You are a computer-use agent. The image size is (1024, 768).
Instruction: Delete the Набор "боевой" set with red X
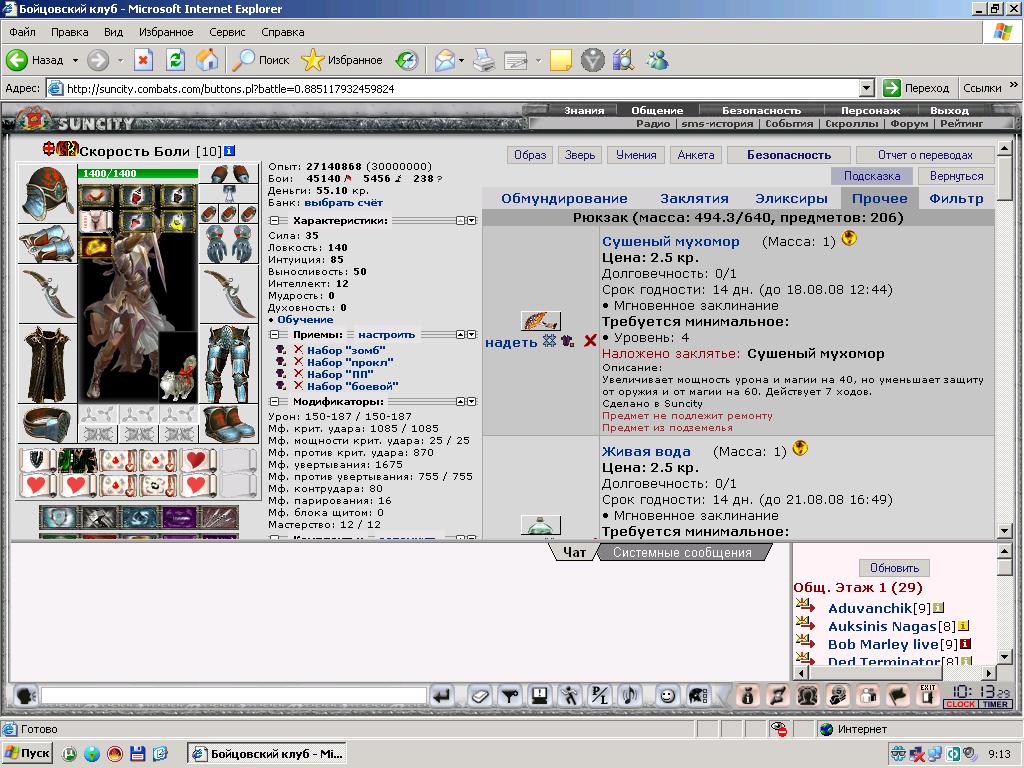point(298,385)
